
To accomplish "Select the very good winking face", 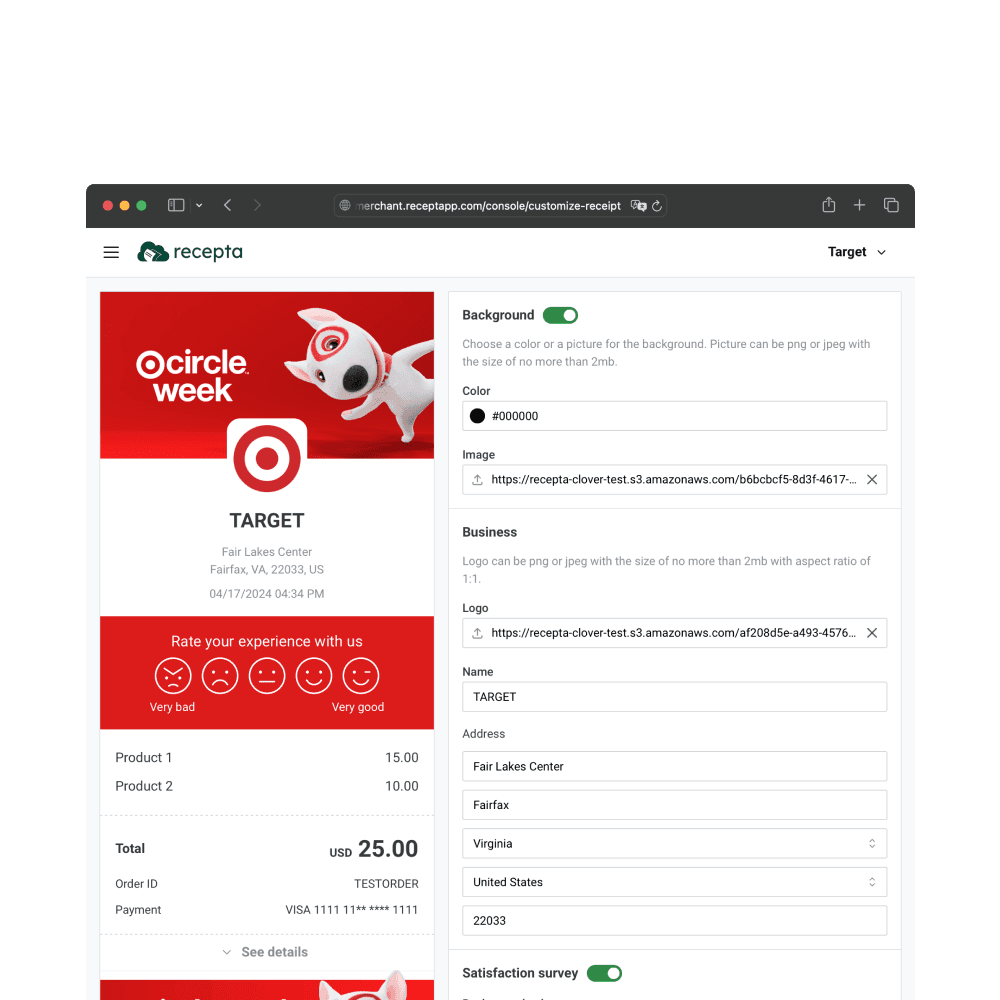I will [361, 676].
